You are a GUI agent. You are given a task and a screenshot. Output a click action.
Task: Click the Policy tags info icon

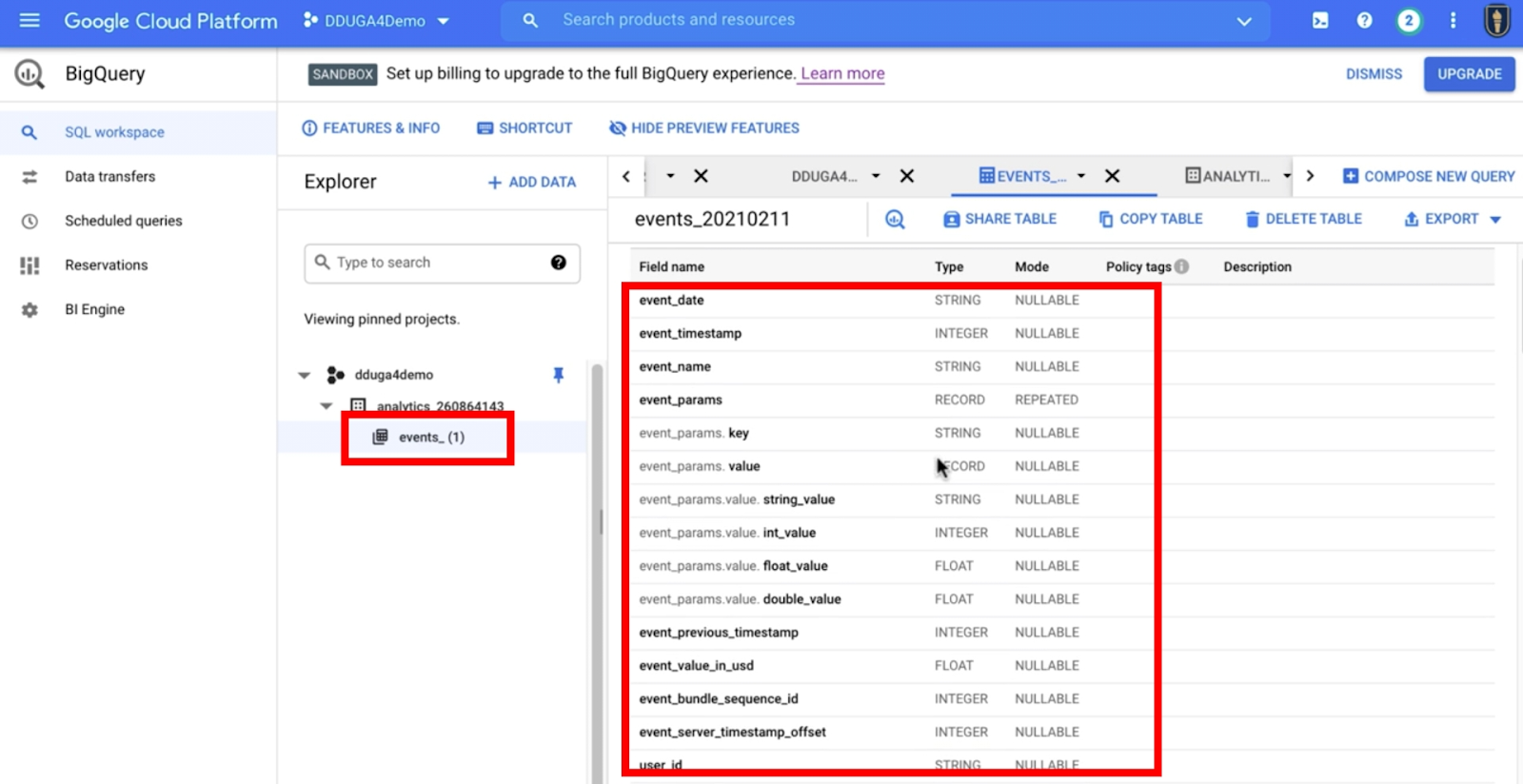(x=1181, y=266)
